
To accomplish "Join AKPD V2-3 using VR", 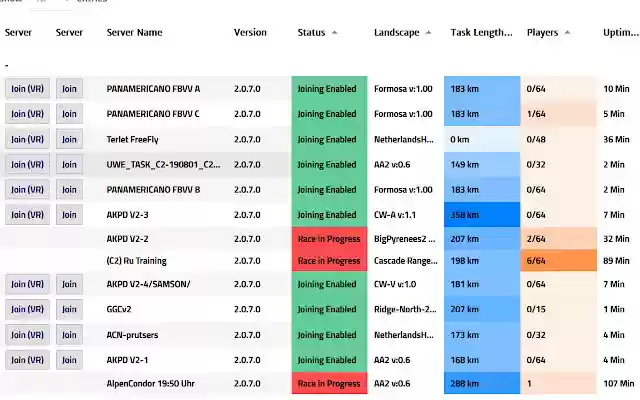I will [27, 214].
